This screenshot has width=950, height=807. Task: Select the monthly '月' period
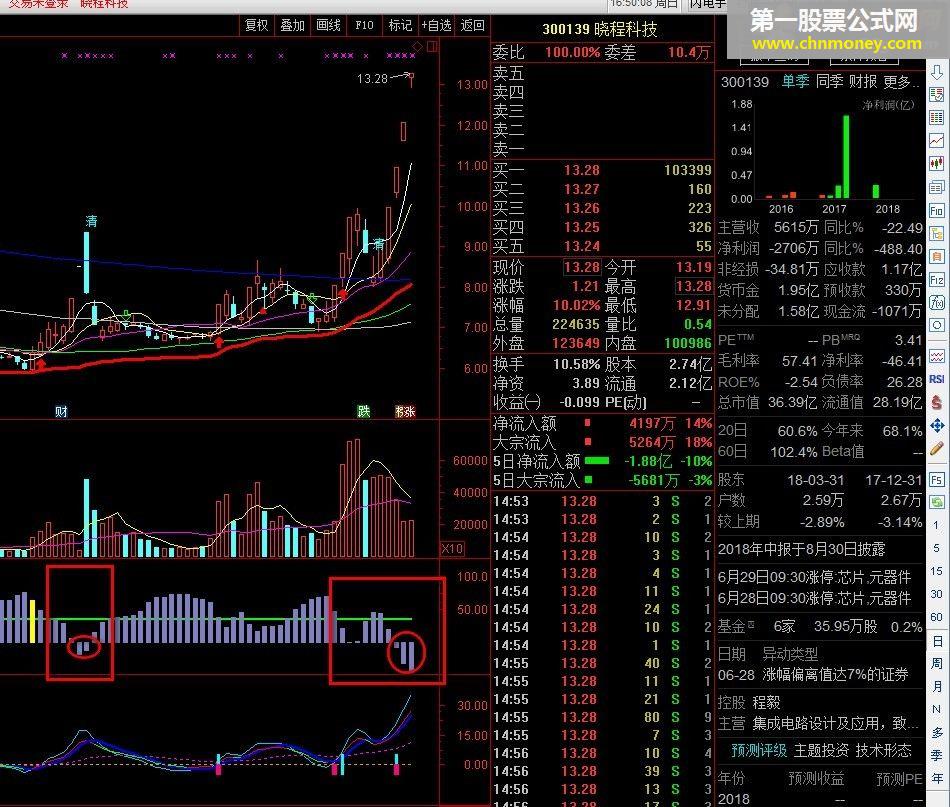click(x=937, y=686)
